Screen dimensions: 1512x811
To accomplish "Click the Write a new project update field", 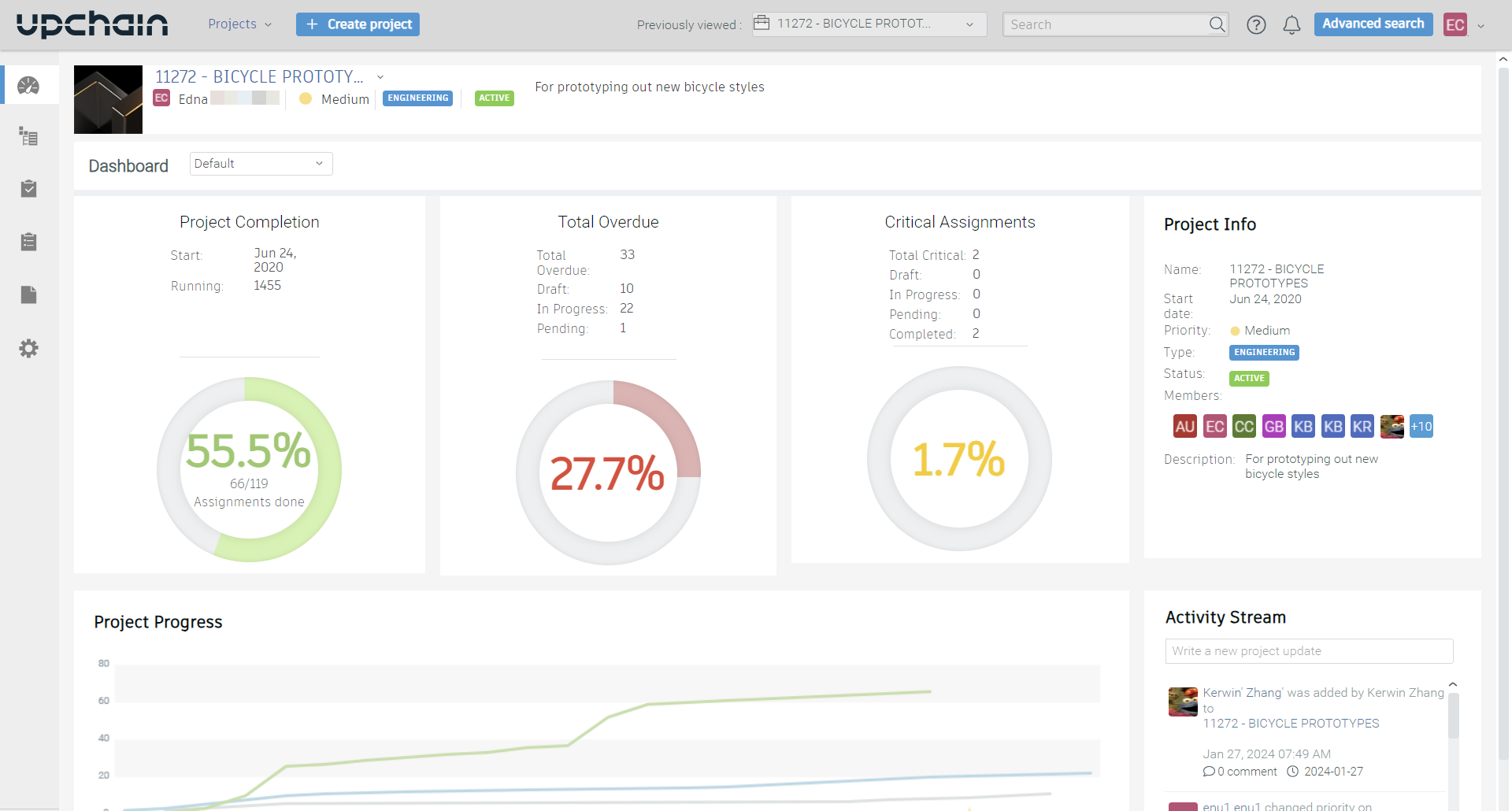I will (1309, 651).
